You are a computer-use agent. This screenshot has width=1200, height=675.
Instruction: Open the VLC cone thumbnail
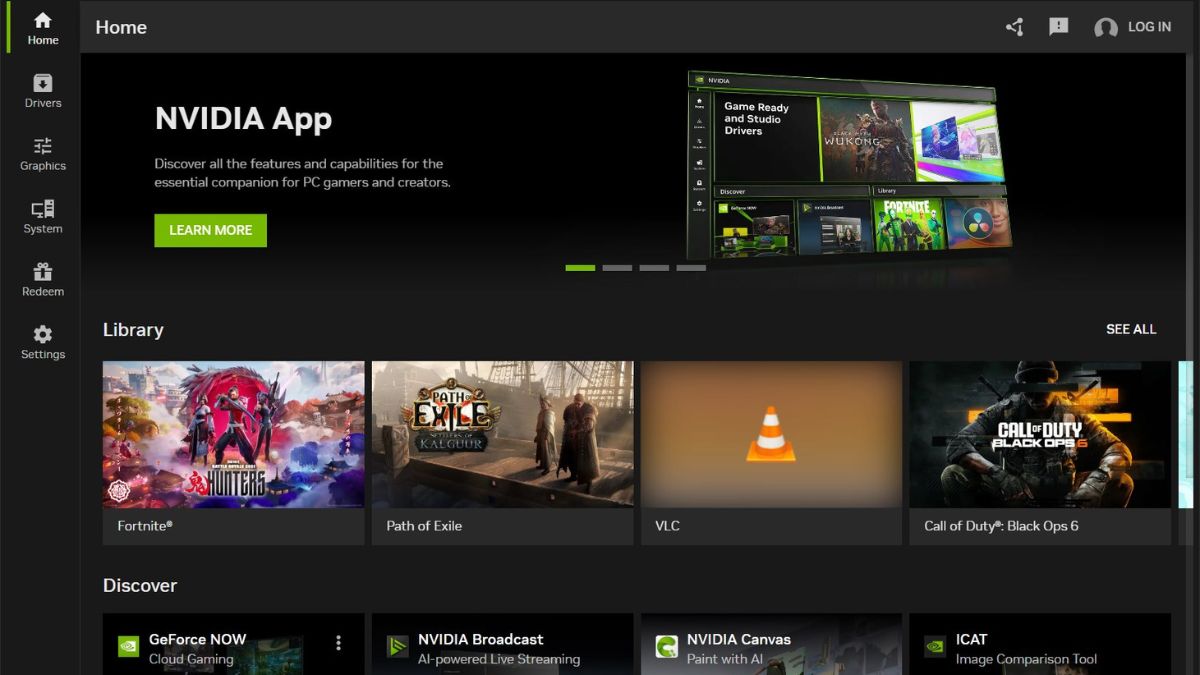(771, 435)
